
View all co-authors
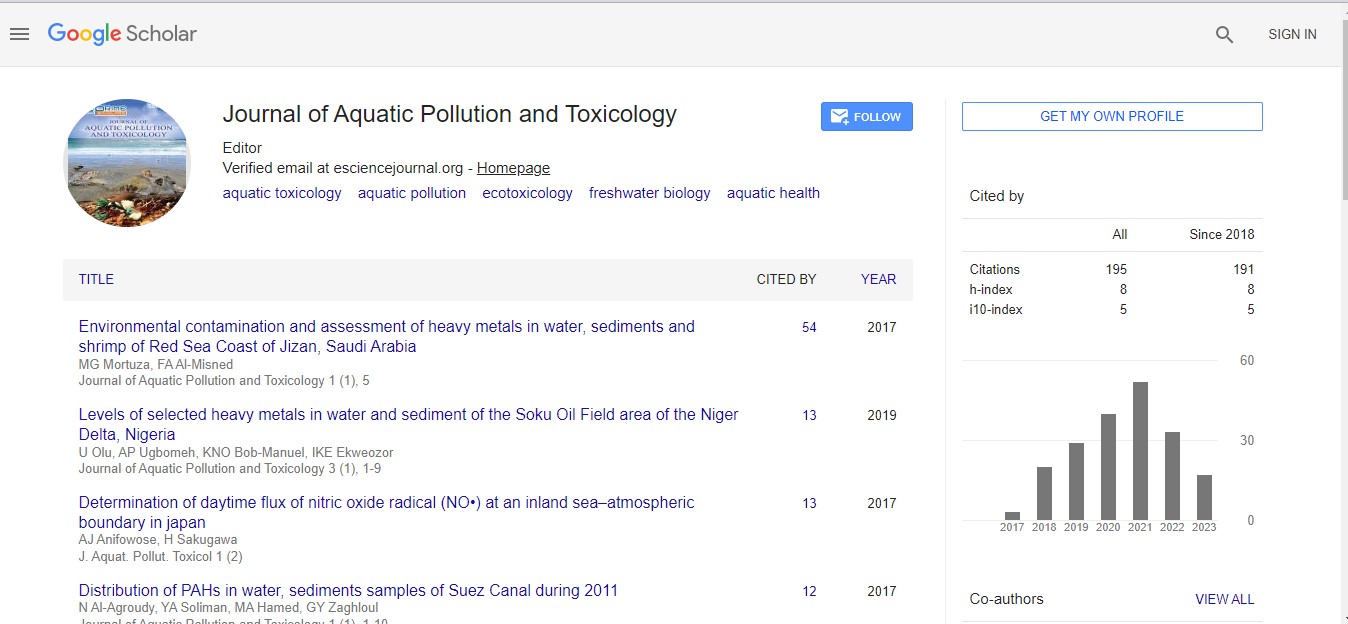tap(1224, 599)
